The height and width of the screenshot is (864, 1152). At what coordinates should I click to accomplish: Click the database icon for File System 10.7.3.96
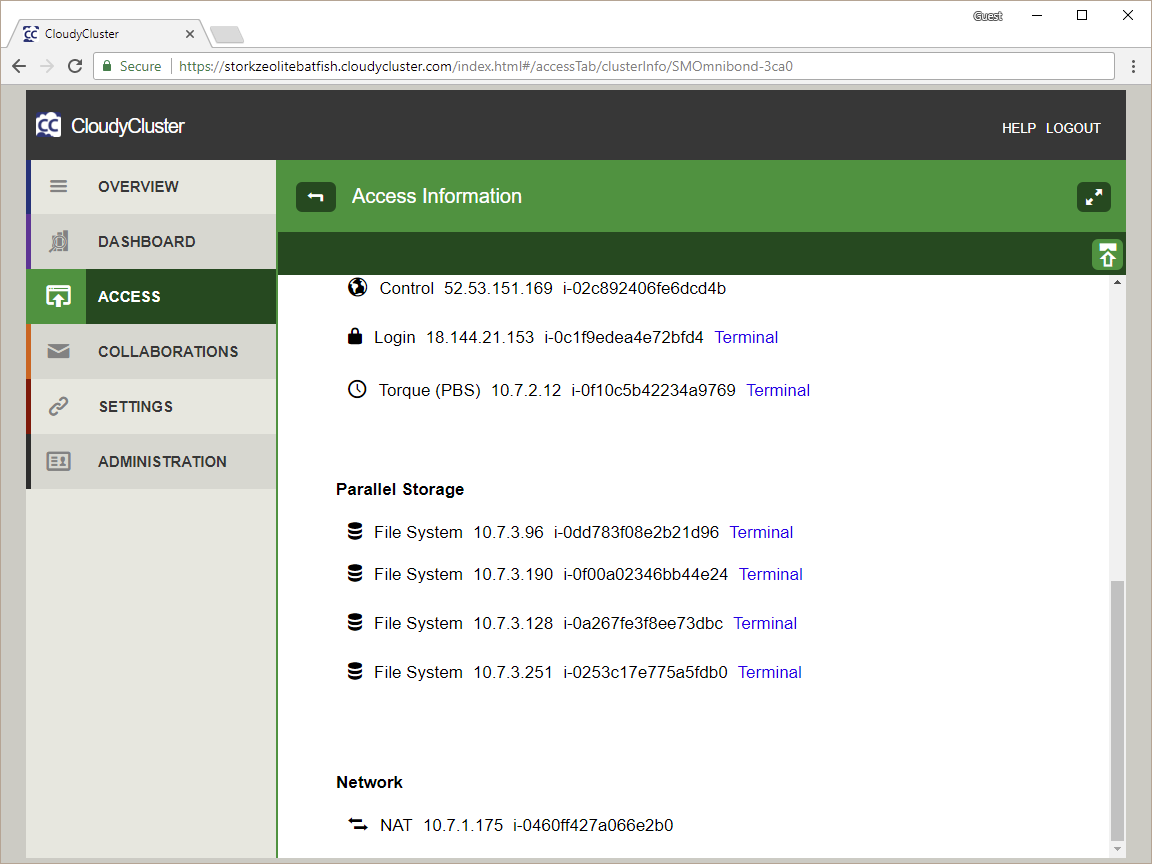click(355, 531)
